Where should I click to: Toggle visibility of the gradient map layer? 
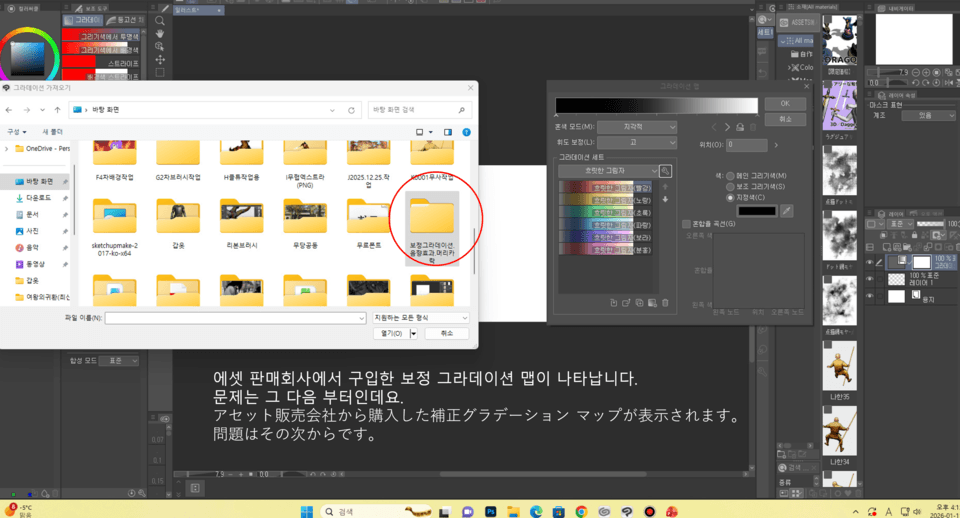(x=869, y=262)
